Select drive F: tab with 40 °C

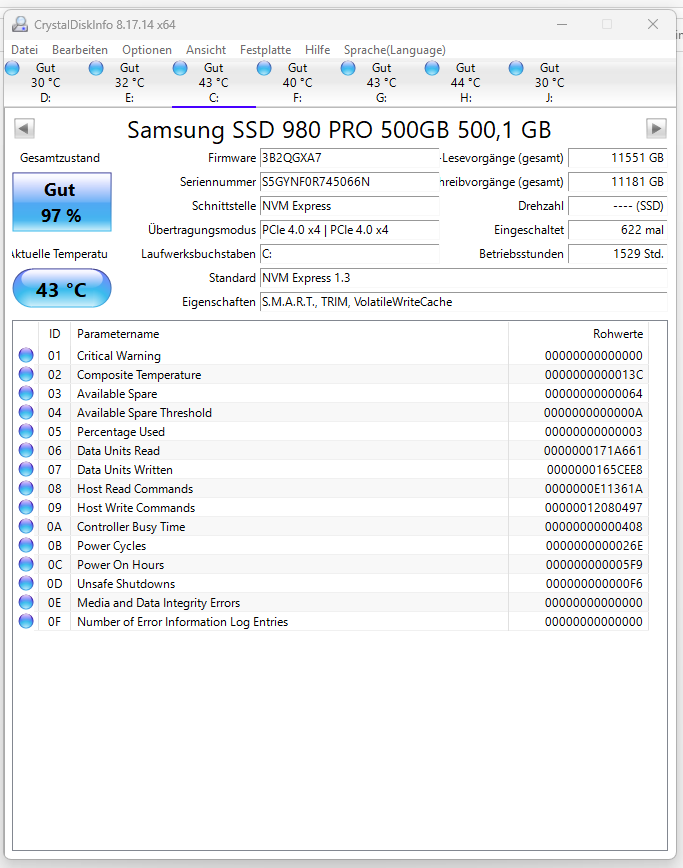[x=298, y=82]
